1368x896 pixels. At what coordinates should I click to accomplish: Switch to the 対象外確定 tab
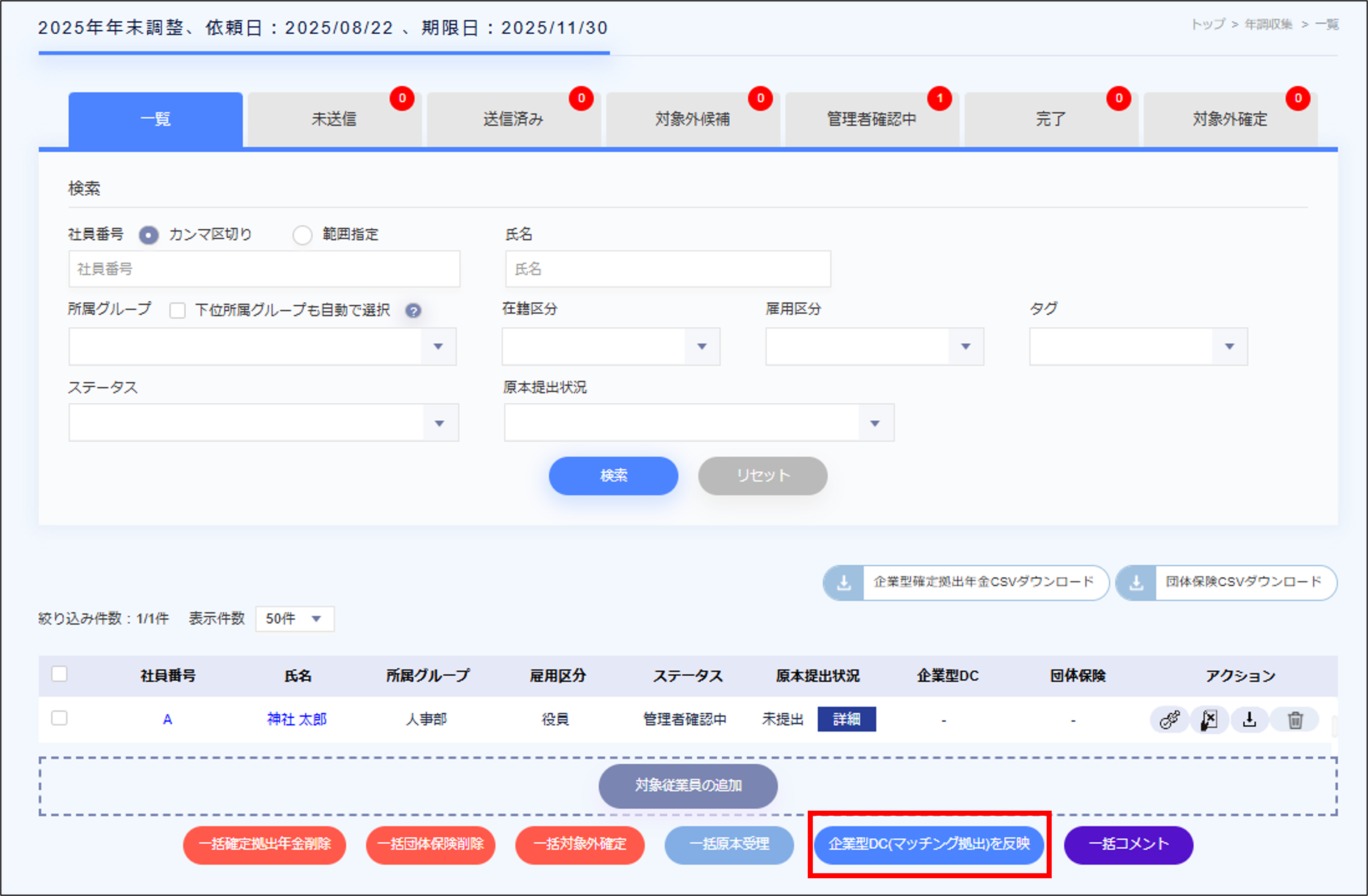coord(1228,119)
